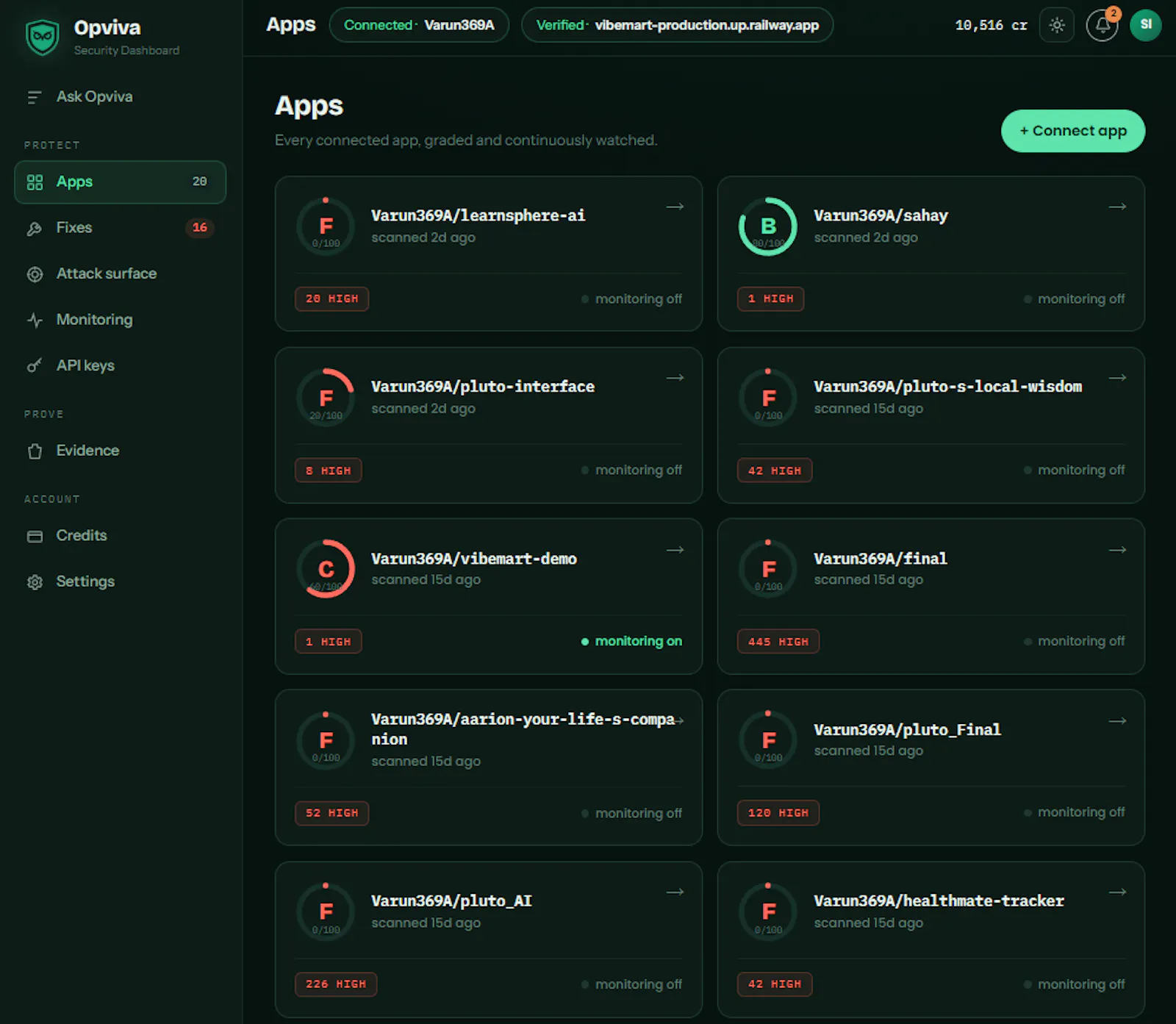The width and height of the screenshot is (1176, 1024).
Task: Open the vibemart-demo app arrow
Action: click(675, 550)
